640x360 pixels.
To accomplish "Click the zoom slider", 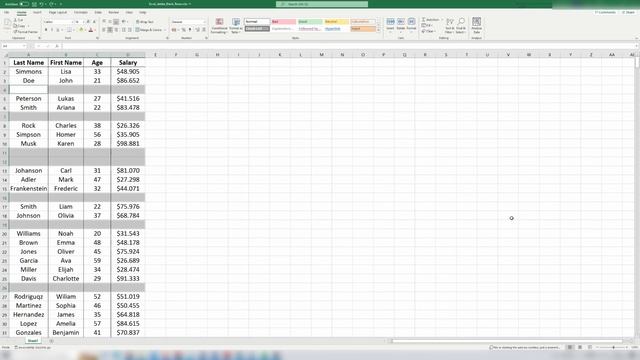I will pos(613,347).
